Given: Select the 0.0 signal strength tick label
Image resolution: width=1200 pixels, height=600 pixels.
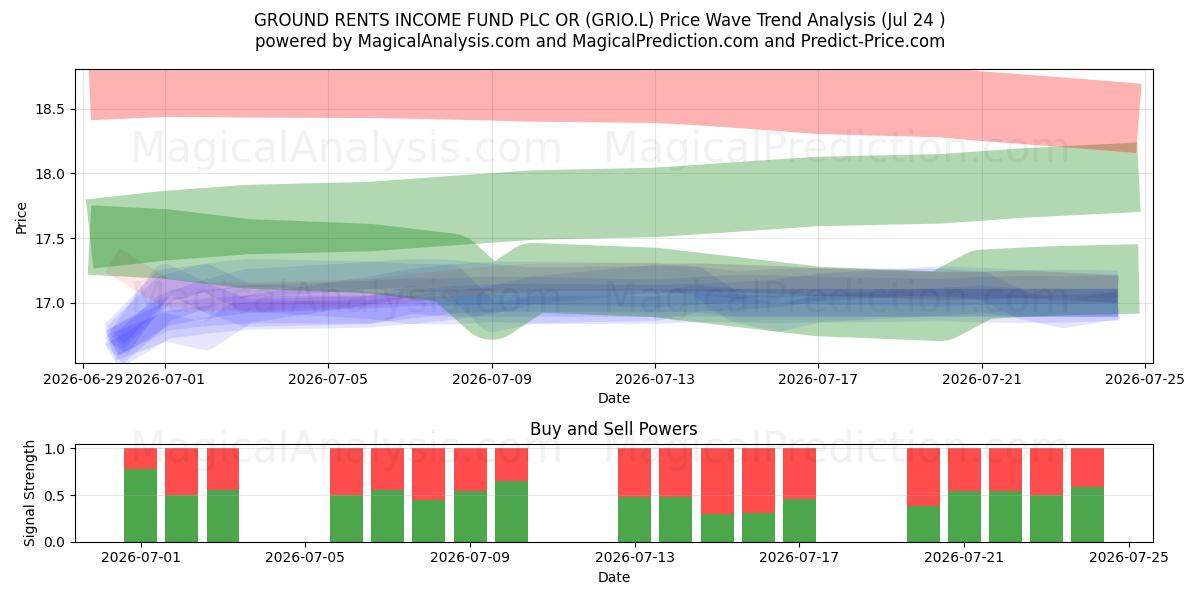Looking at the screenshot, I should [55, 542].
